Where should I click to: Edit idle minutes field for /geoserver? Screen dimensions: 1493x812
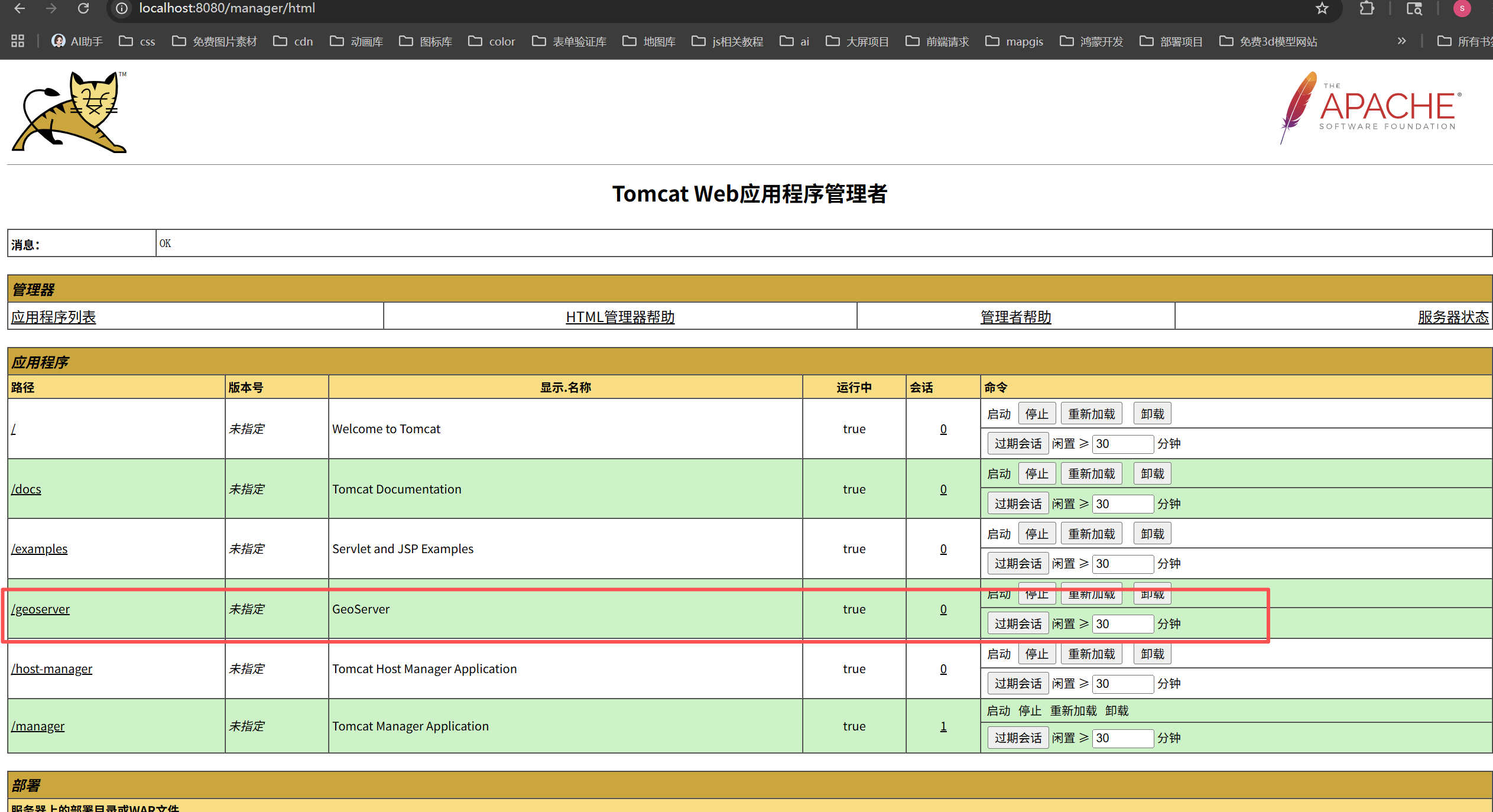[1122, 624]
